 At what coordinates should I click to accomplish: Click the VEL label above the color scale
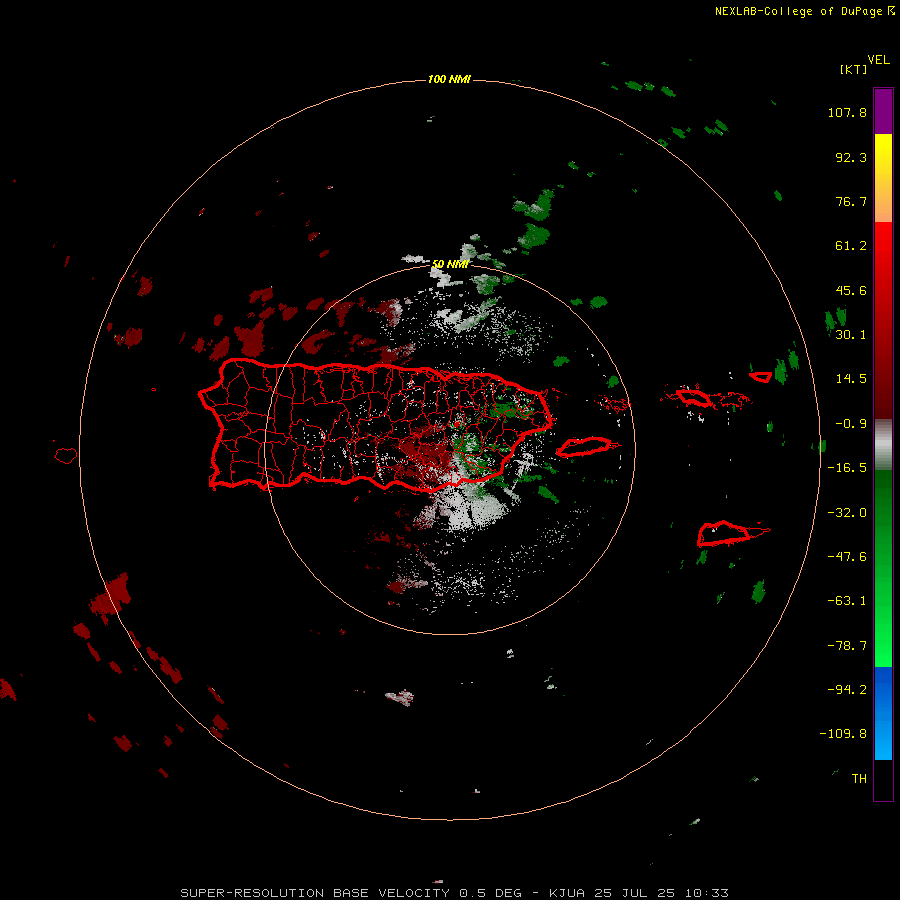coord(878,60)
